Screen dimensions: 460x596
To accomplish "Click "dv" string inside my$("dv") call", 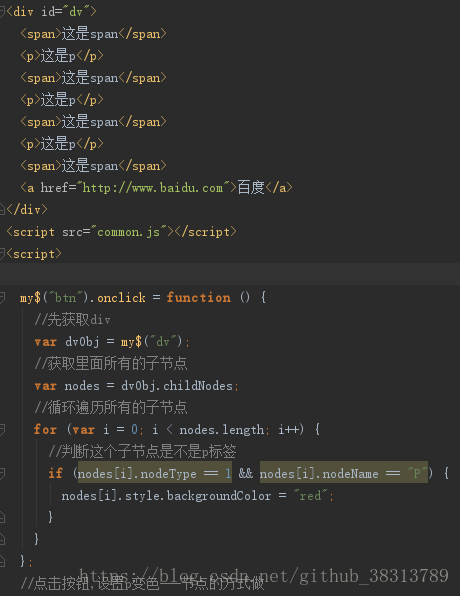I will click(163, 342).
